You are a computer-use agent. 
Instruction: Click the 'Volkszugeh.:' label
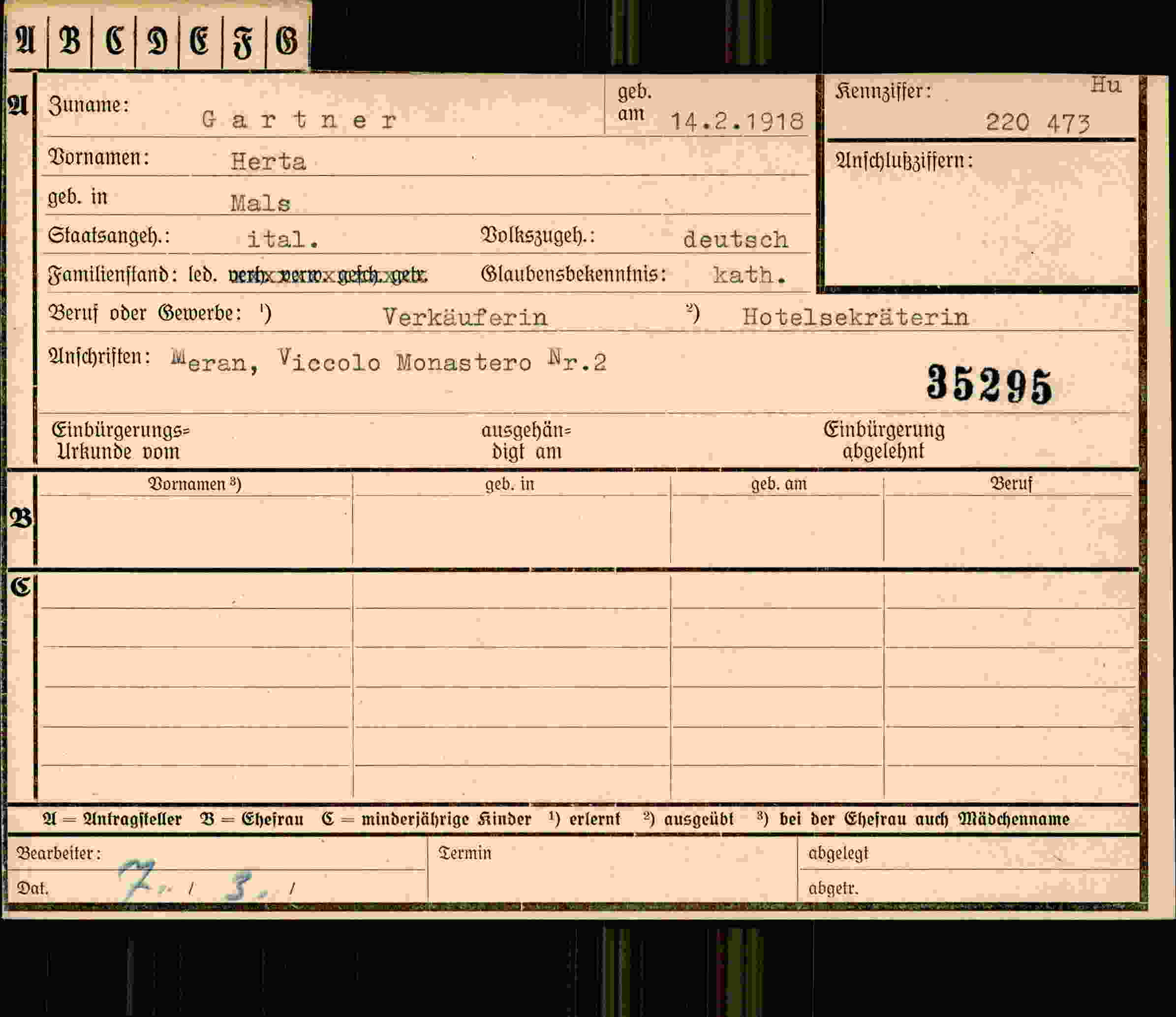pos(537,236)
